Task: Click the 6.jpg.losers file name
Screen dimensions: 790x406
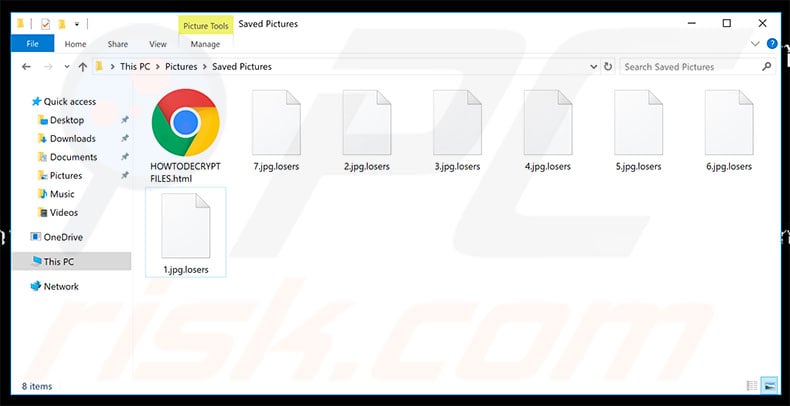Action: (729, 166)
